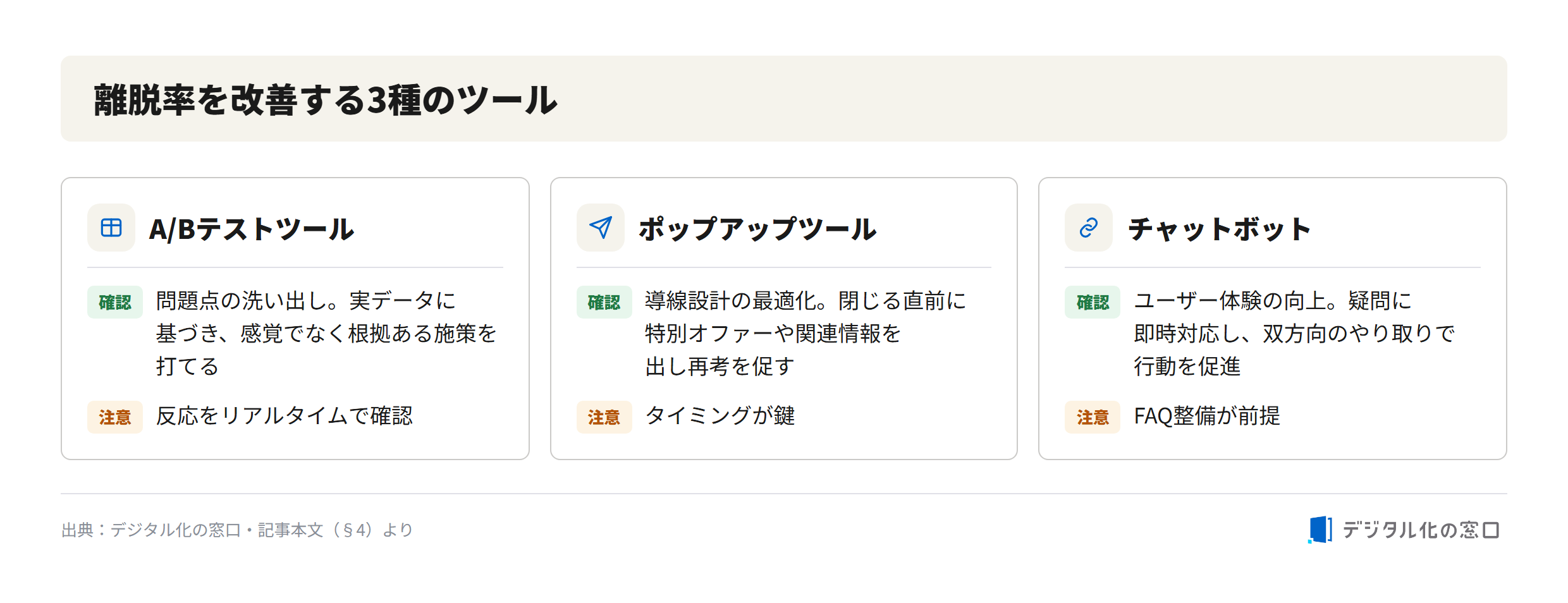Click the orange 注意 badge in ポップアップツール card

[604, 417]
